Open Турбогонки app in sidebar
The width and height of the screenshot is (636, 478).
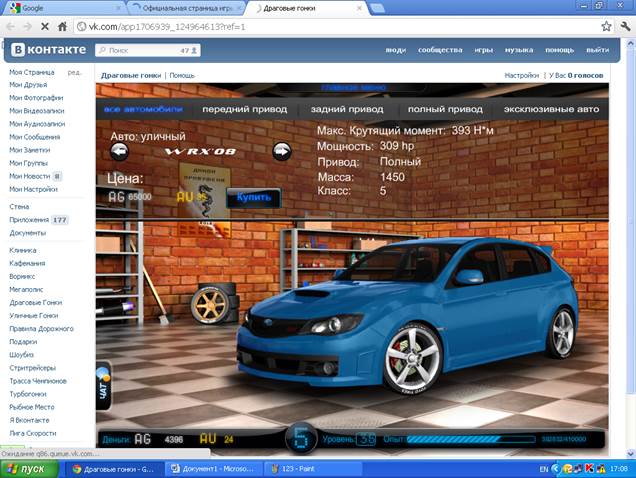coord(28,394)
